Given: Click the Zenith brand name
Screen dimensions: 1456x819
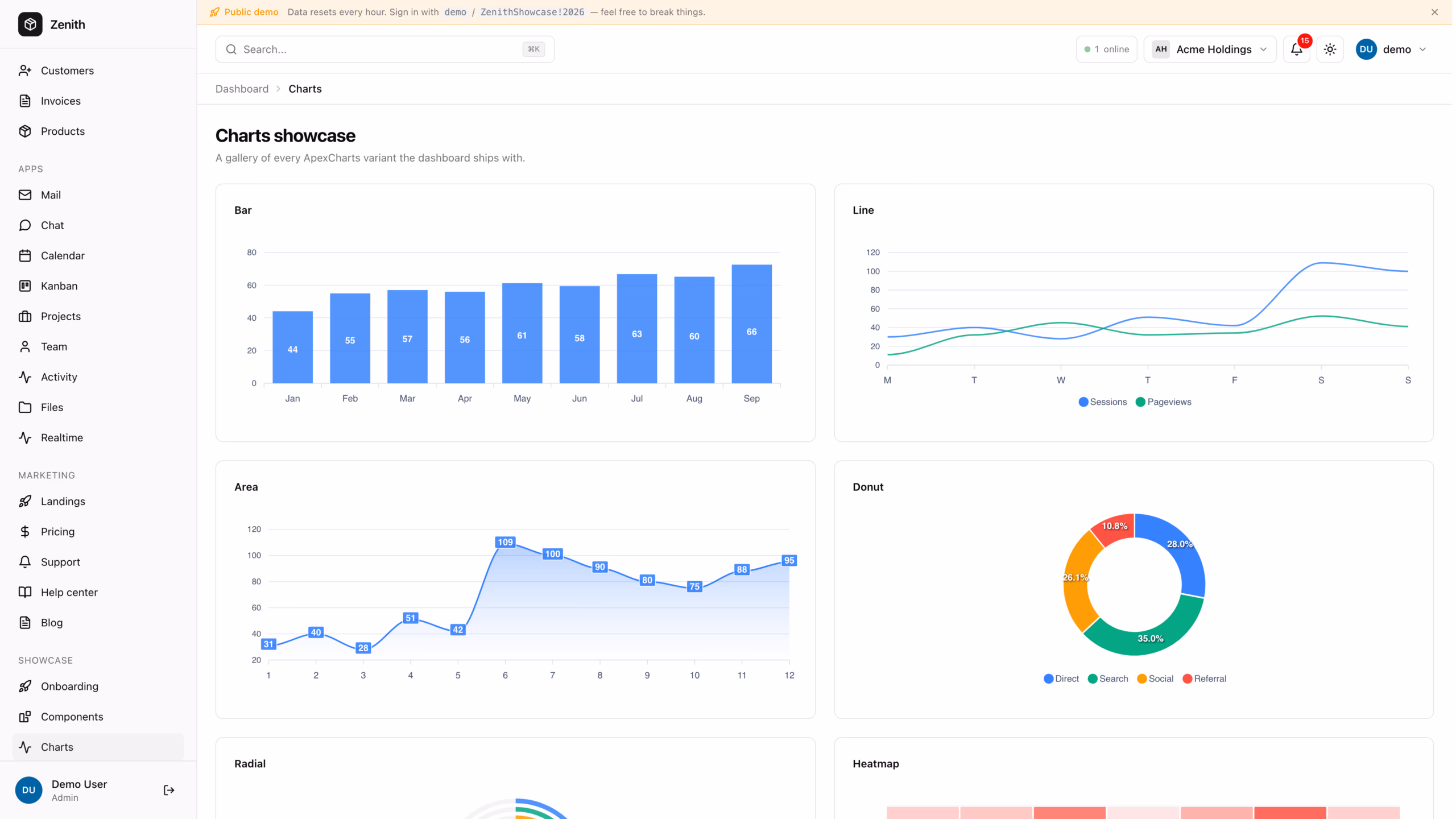Looking at the screenshot, I should click(x=68, y=24).
